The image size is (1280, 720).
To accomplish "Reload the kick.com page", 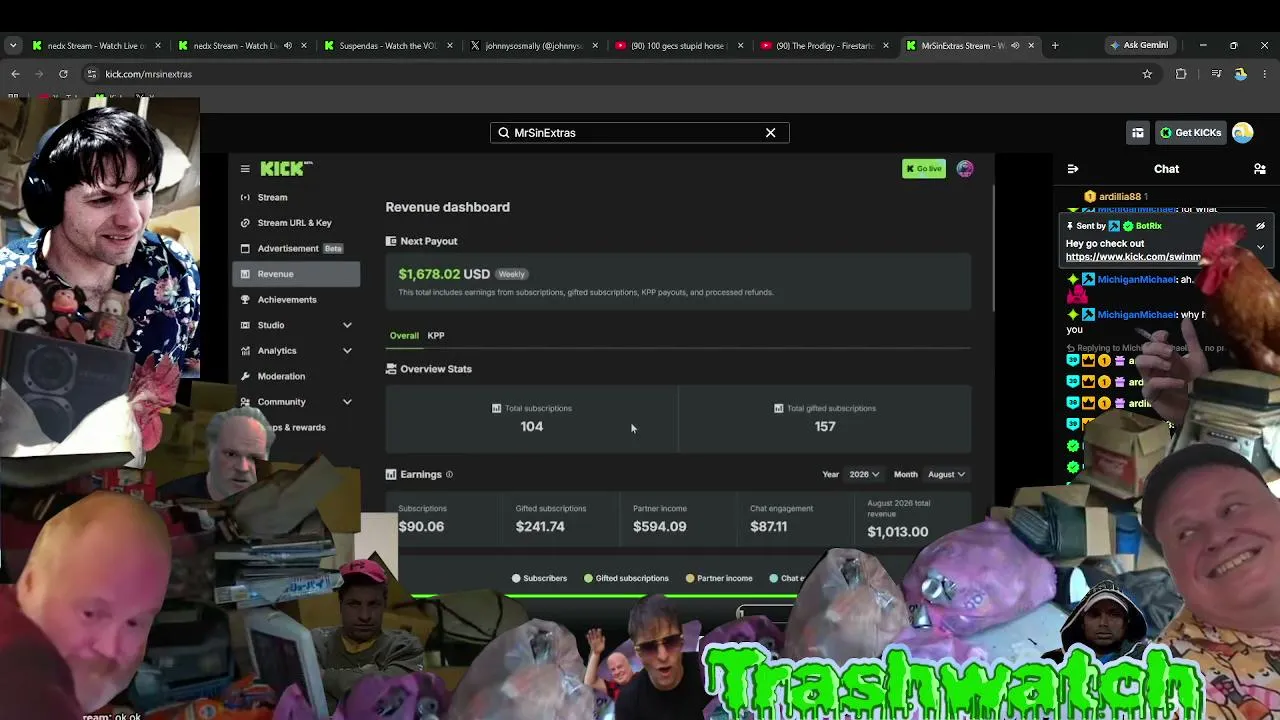I will 63,74.
